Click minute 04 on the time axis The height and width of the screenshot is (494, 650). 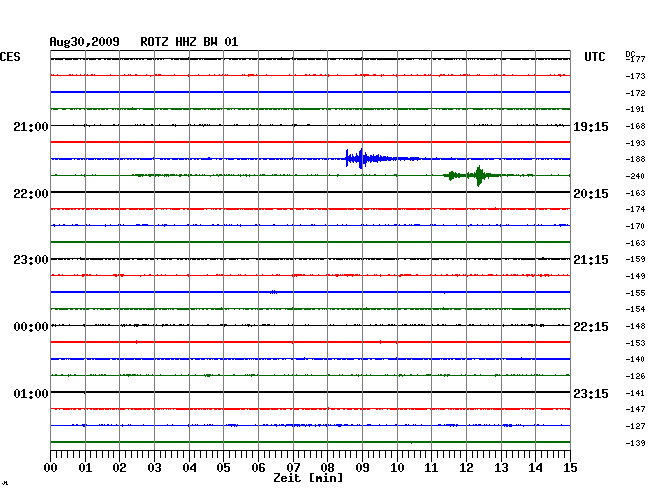189,468
